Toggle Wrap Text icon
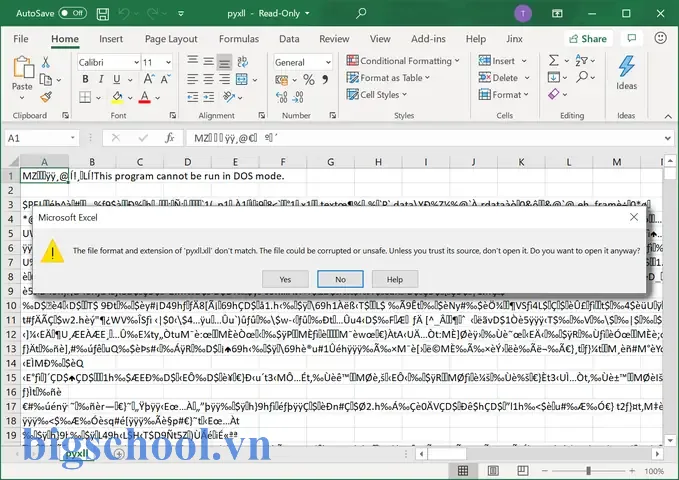Screen dimensions: 679x480 click(x=242, y=62)
